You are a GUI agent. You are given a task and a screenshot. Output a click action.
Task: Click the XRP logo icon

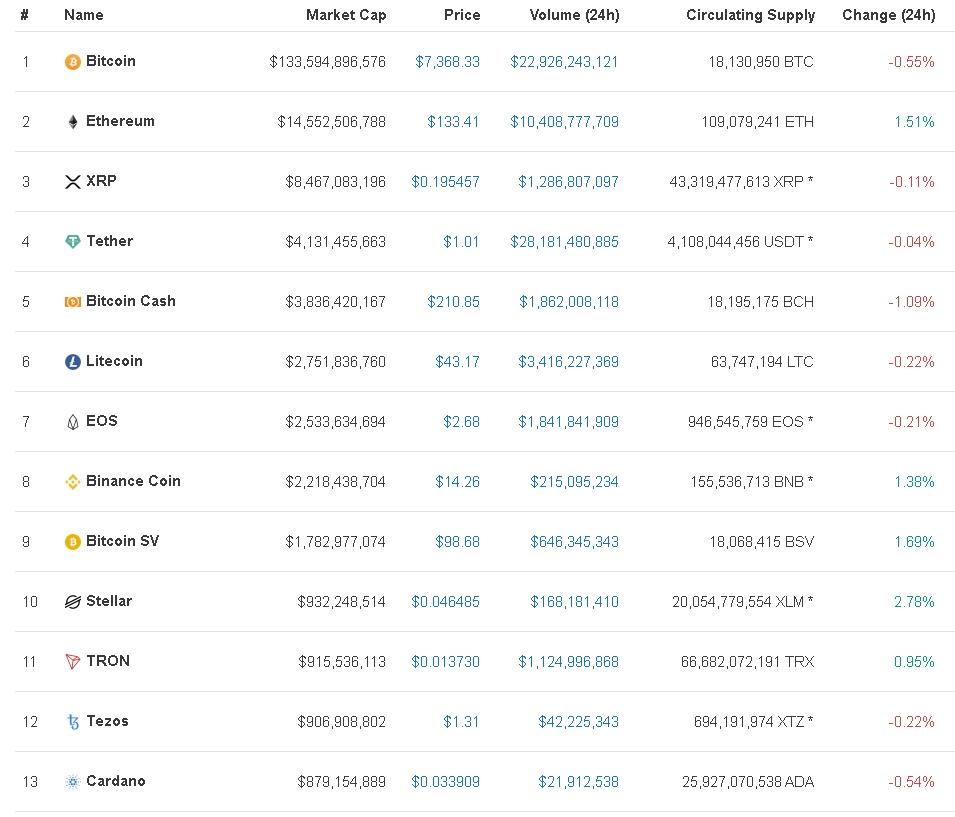[72, 182]
